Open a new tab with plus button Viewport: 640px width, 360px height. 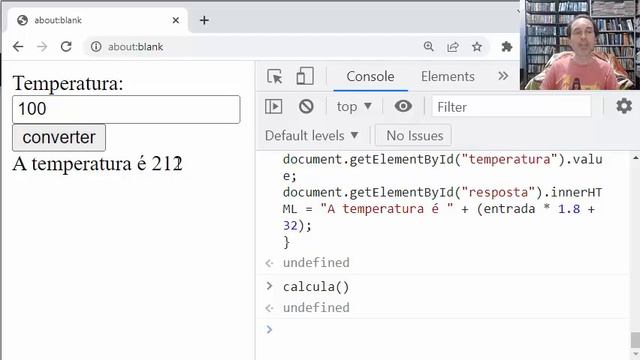tap(204, 20)
